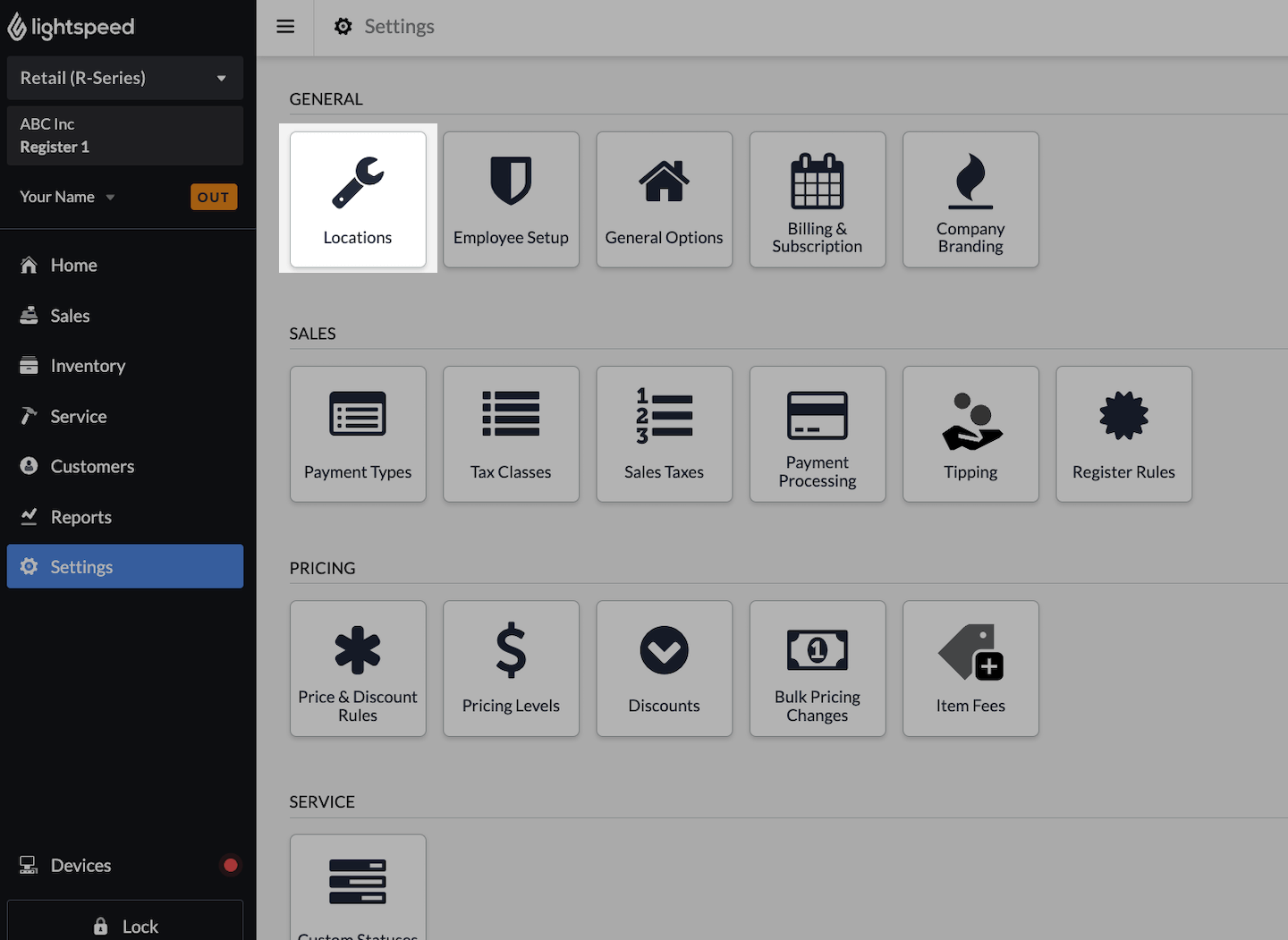Click the OUT clock status badge
This screenshot has width=1288, height=940.
[x=214, y=197]
